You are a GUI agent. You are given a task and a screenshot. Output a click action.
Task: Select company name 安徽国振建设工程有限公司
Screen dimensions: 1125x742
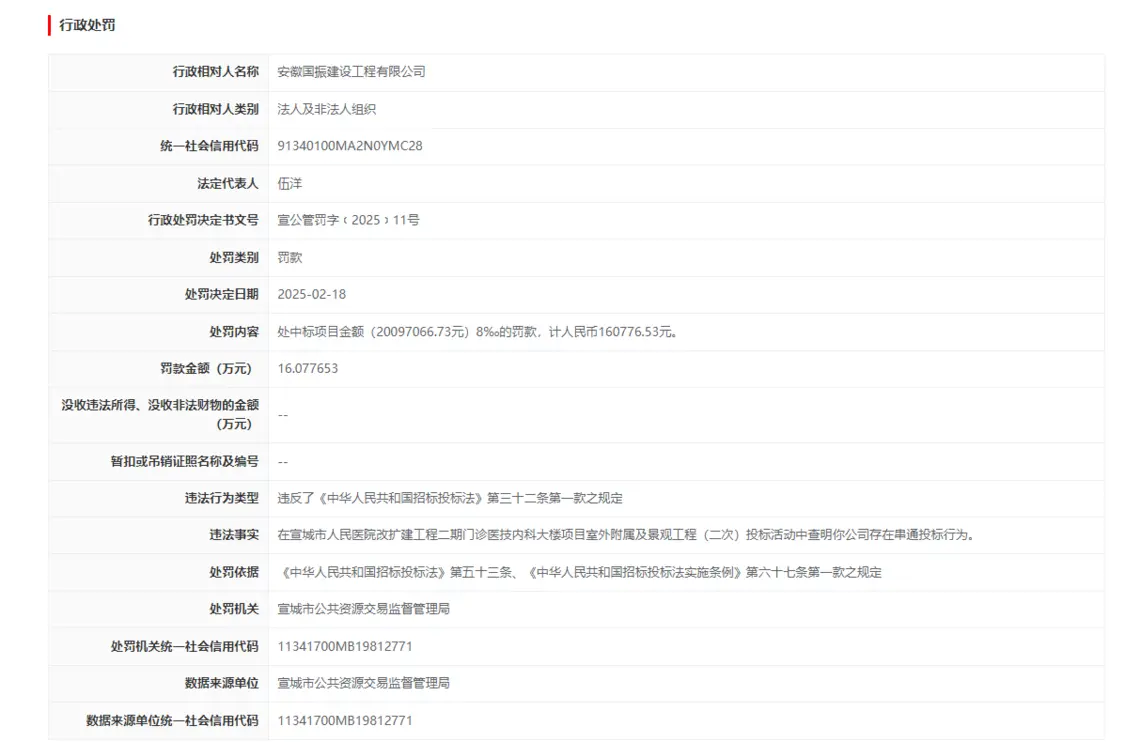tap(351, 72)
